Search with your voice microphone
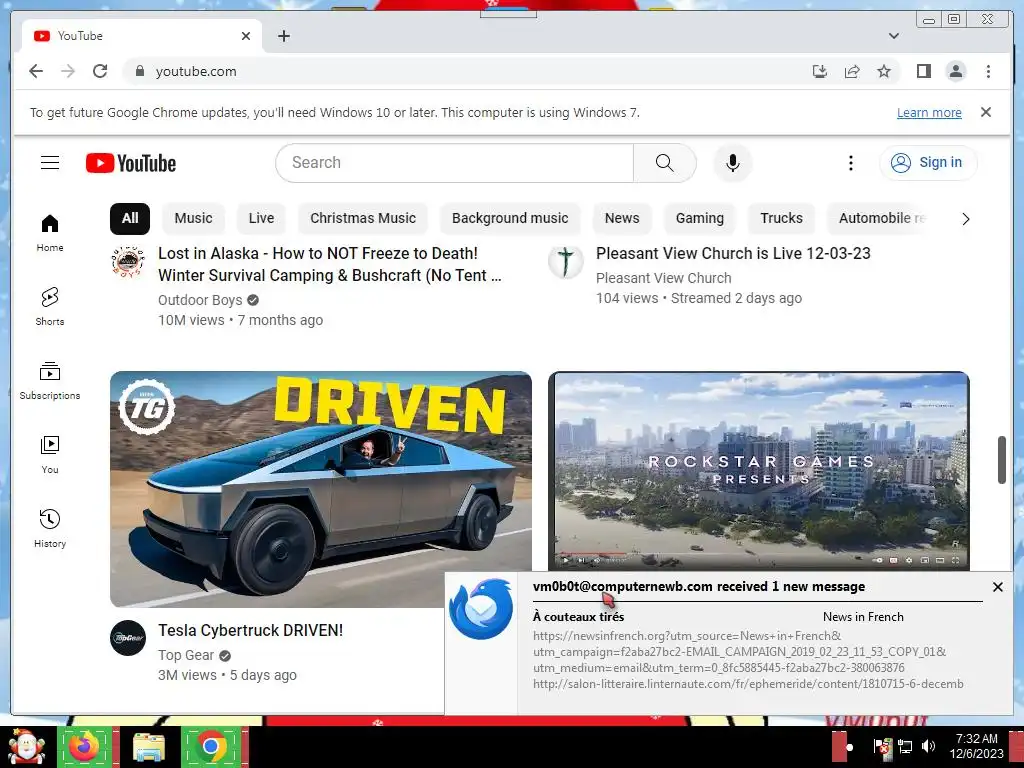The width and height of the screenshot is (1024, 768). pos(733,163)
